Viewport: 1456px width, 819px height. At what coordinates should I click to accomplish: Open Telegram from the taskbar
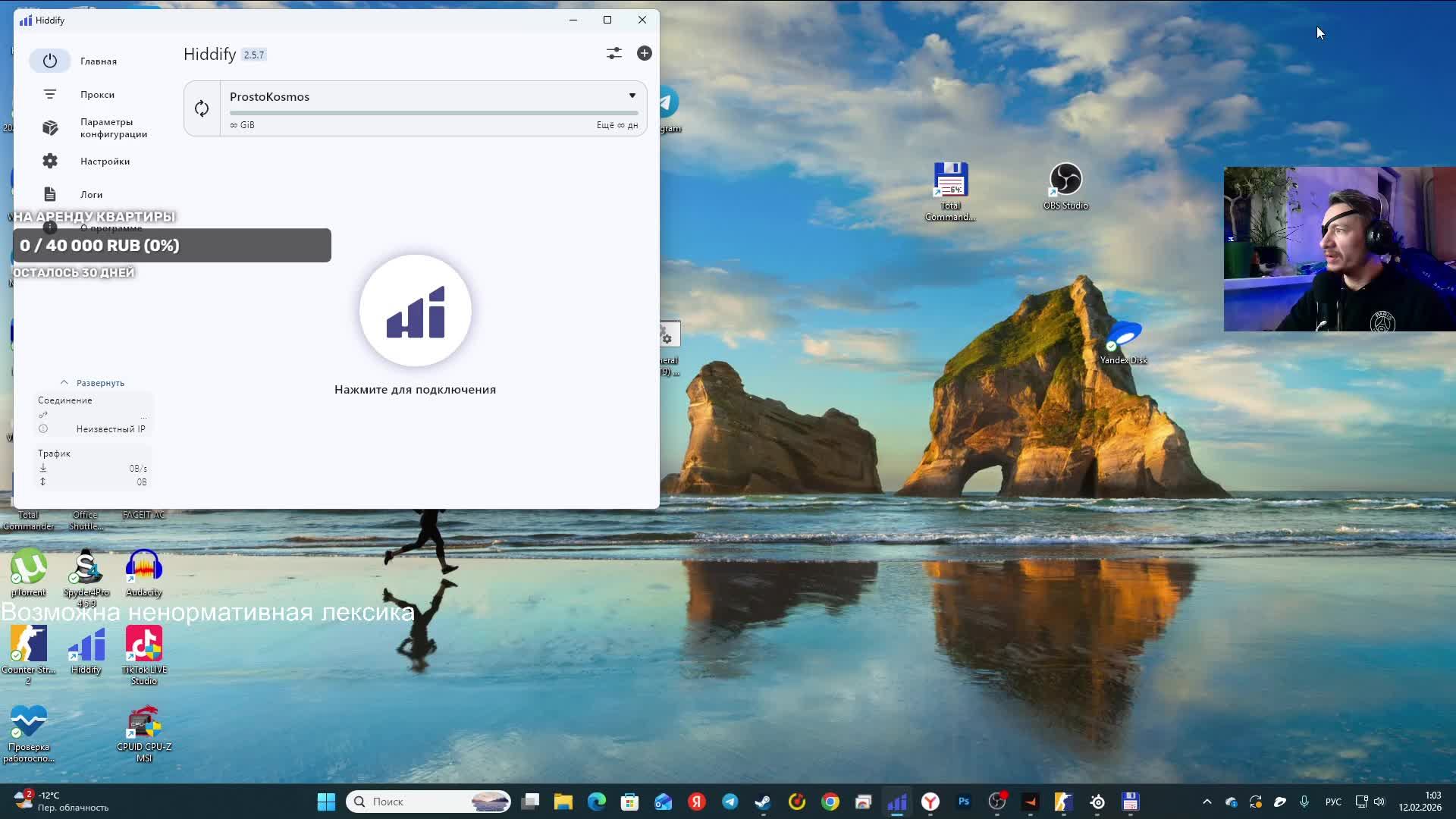pyautogui.click(x=730, y=802)
